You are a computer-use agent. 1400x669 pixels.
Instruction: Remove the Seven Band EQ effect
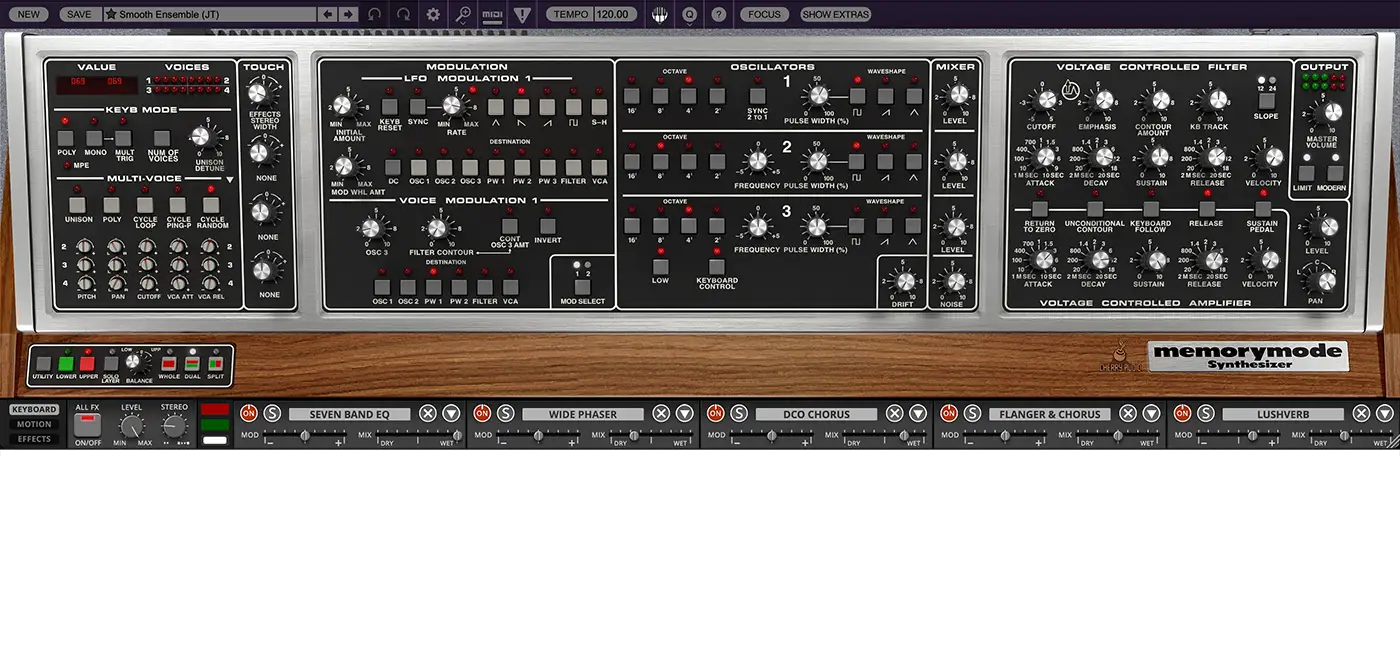427,413
